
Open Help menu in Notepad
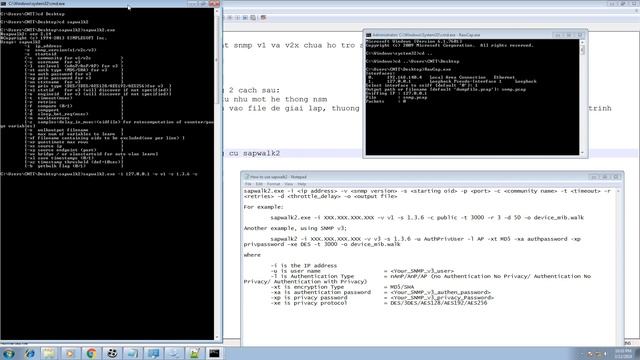pyautogui.click(x=302, y=184)
